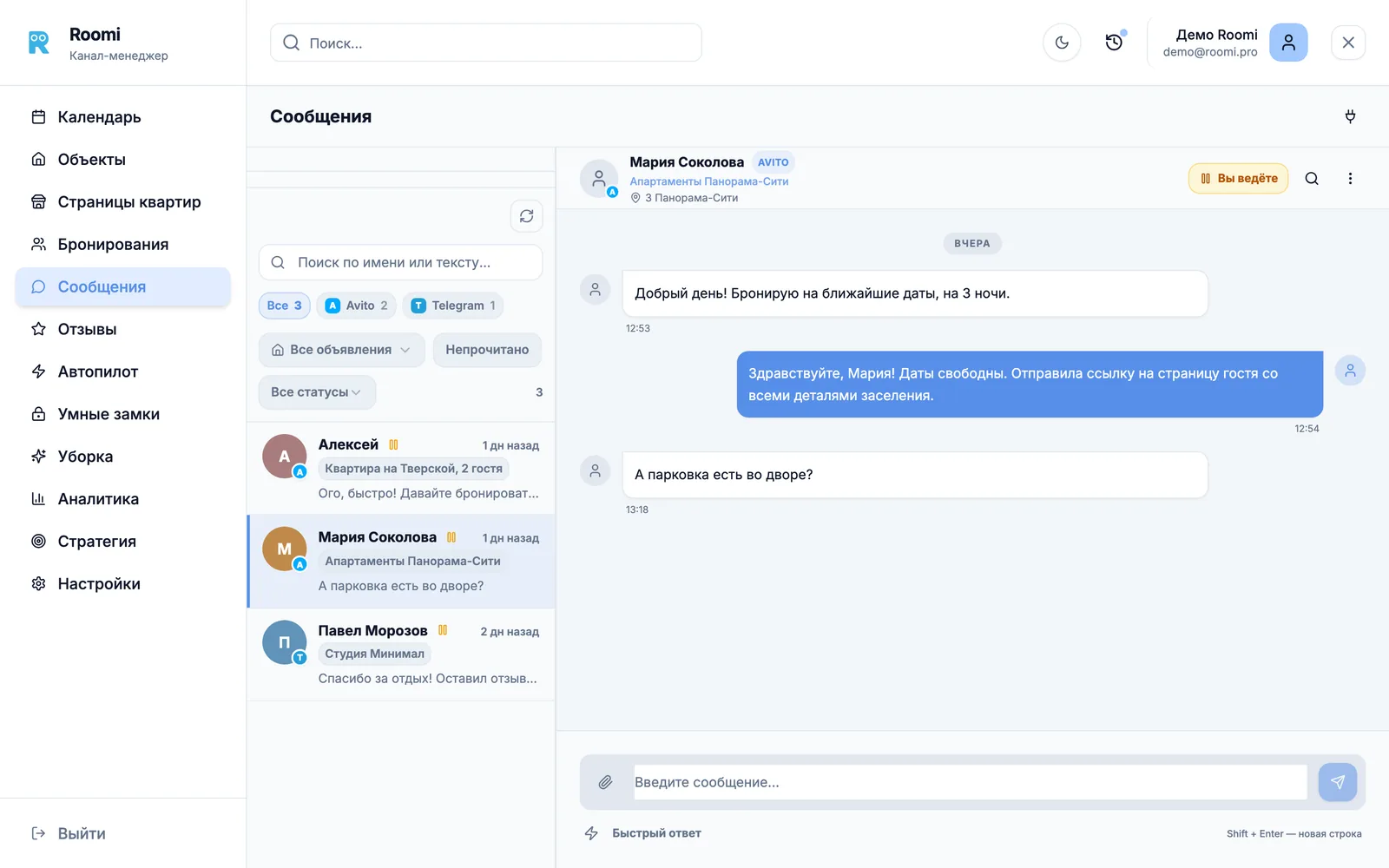The image size is (1389, 868).
Task: Navigate to Бронирования
Action: pos(123,245)
